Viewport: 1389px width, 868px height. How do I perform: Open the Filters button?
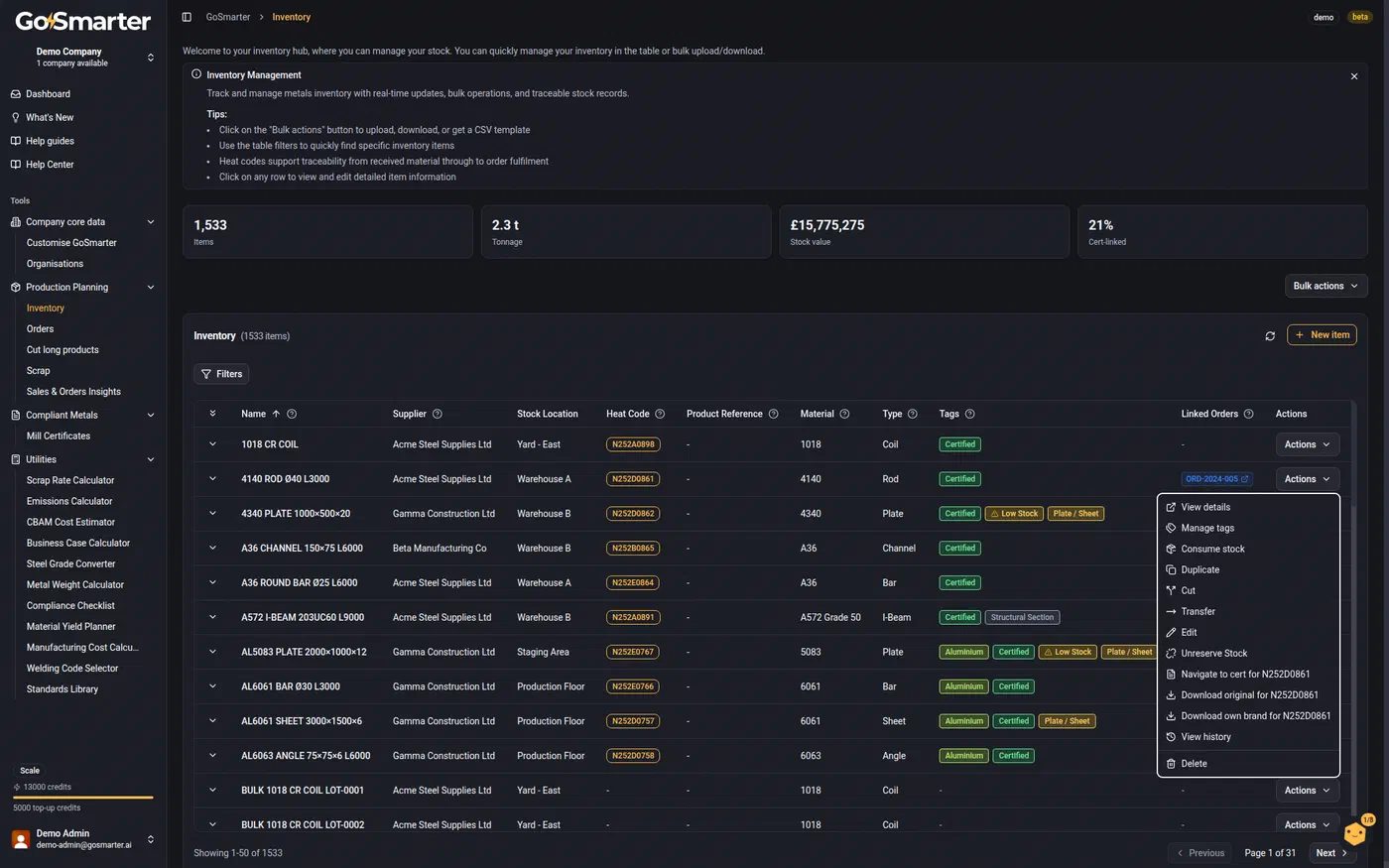[221, 374]
